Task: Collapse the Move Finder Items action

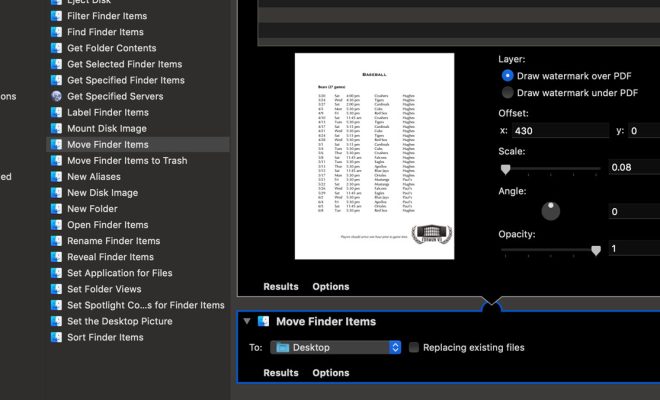Action: 247,321
